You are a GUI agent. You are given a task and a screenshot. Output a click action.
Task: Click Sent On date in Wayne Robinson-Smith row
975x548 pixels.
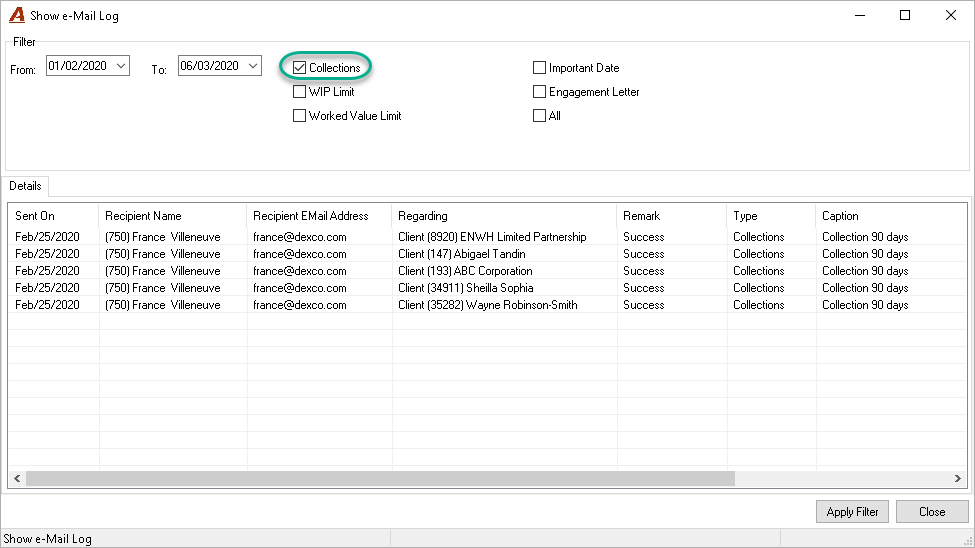47,305
